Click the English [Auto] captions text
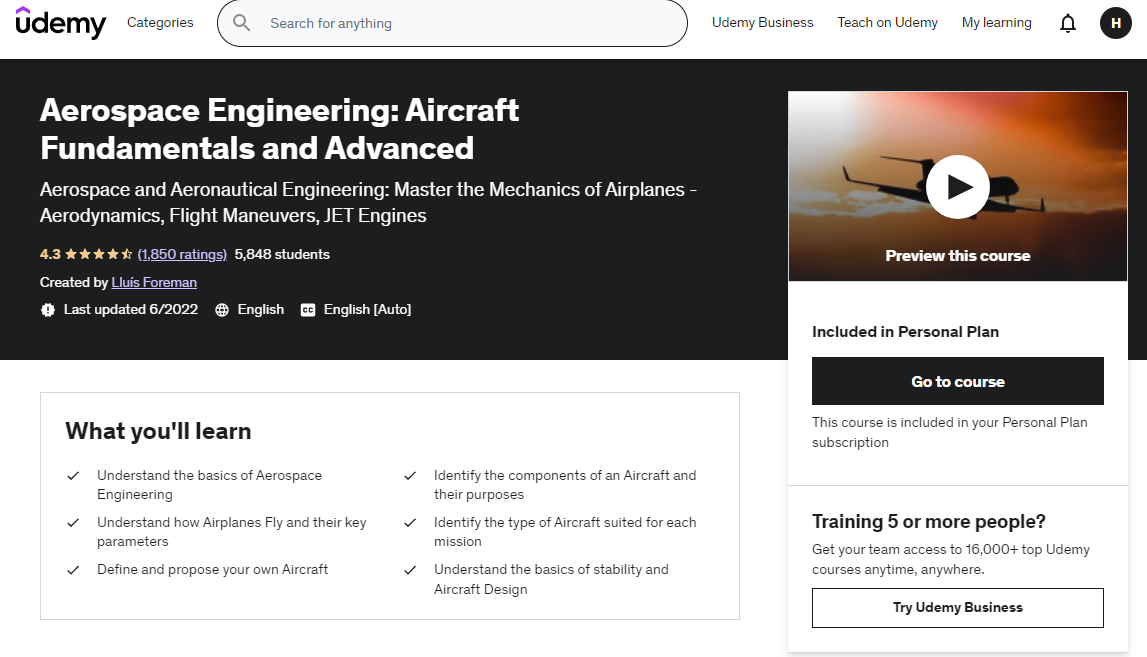 click(367, 309)
